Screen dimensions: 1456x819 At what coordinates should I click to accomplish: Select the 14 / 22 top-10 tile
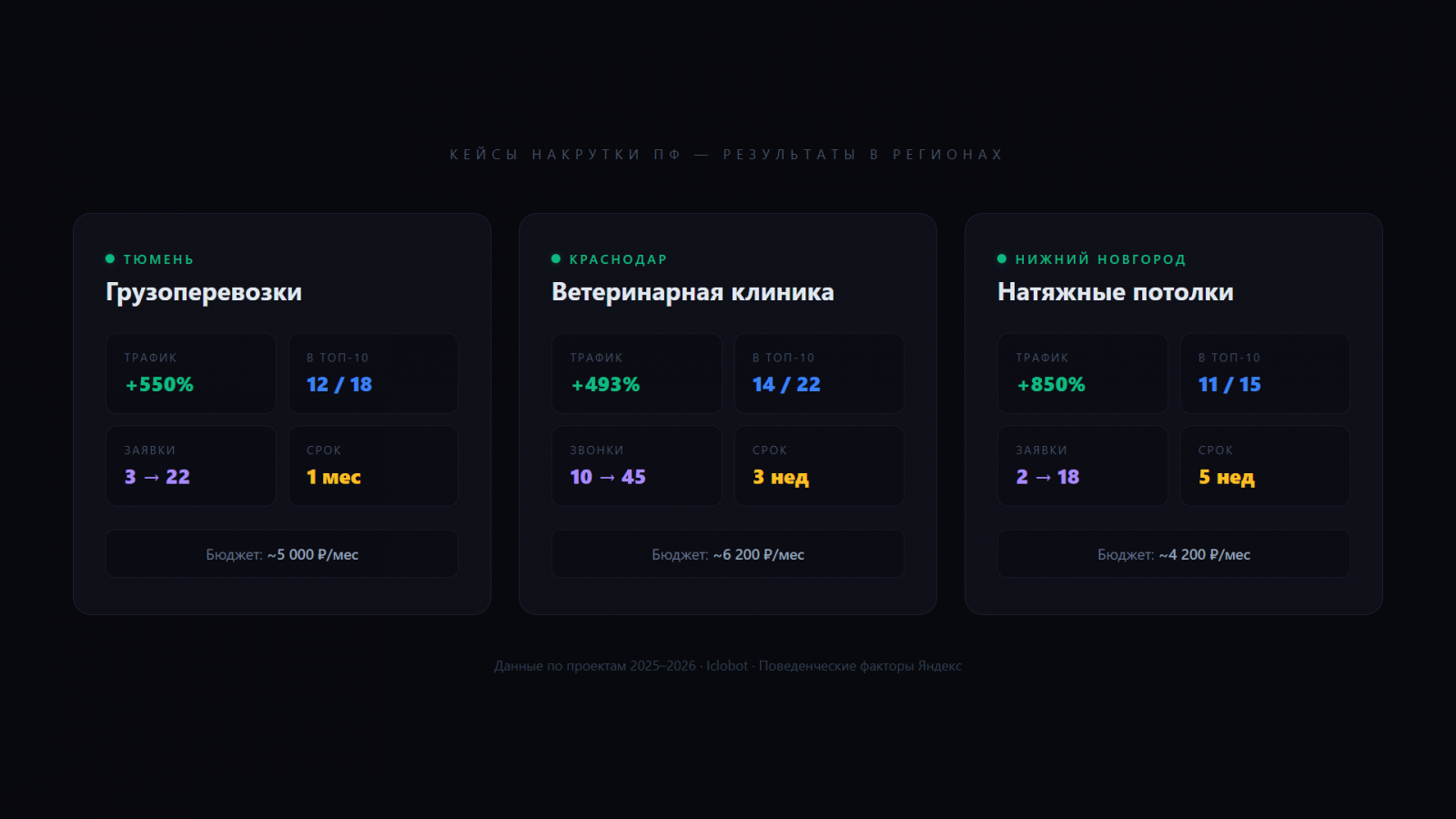coord(819,373)
